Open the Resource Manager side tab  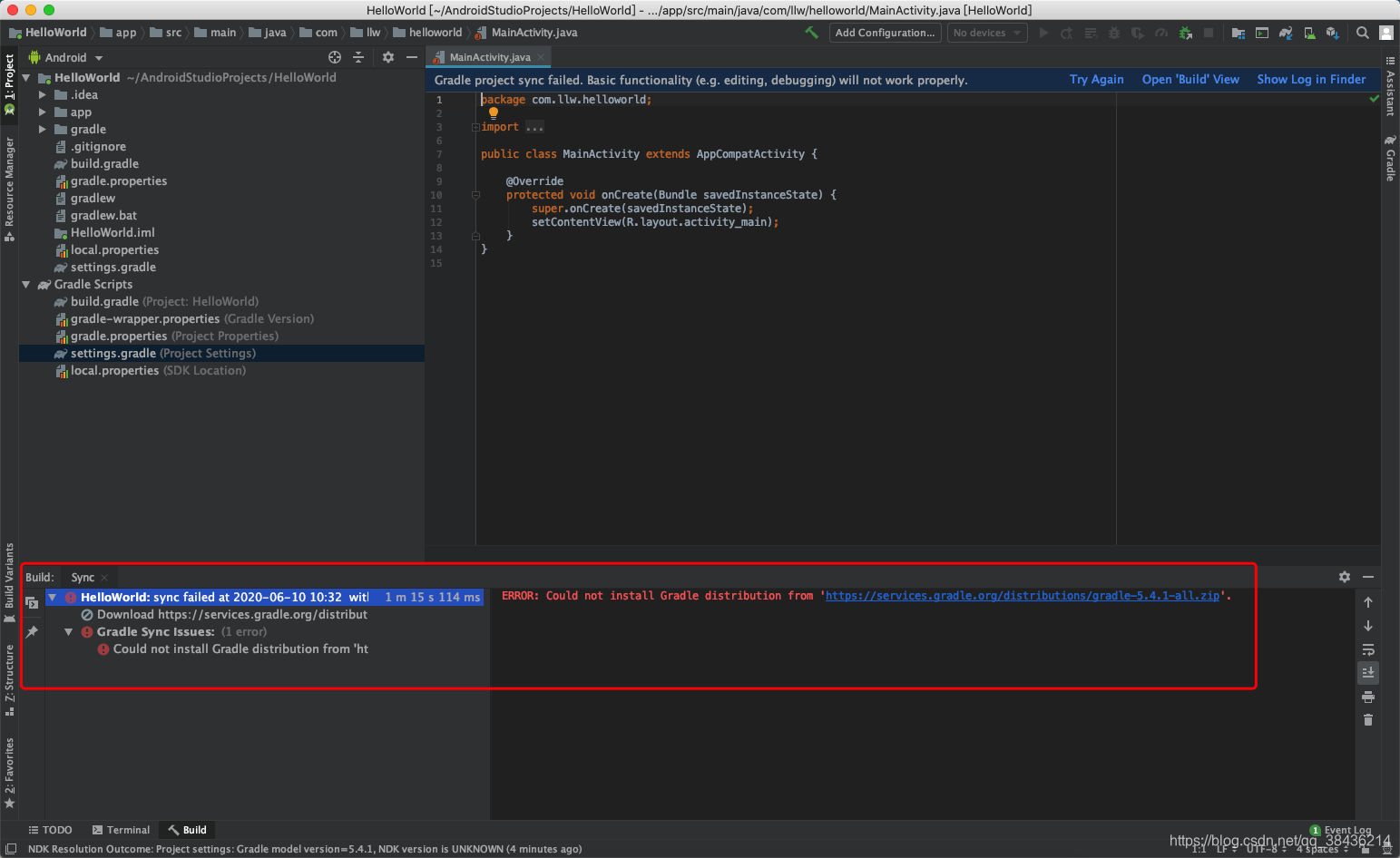click(9, 189)
